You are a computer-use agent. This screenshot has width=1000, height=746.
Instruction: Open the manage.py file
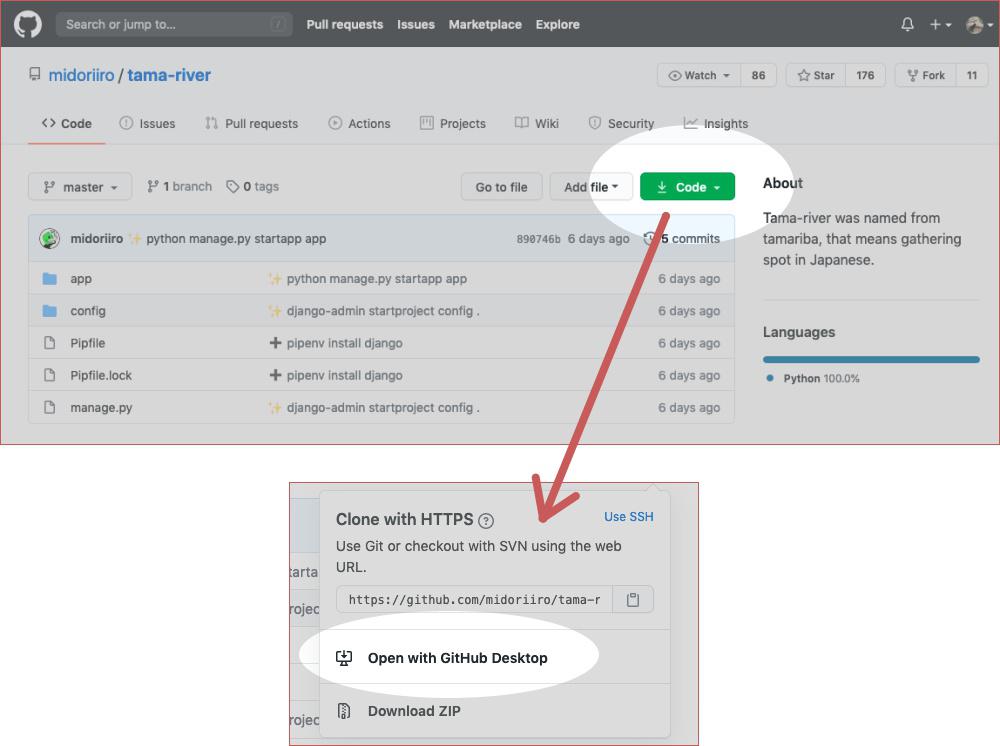[101, 407]
